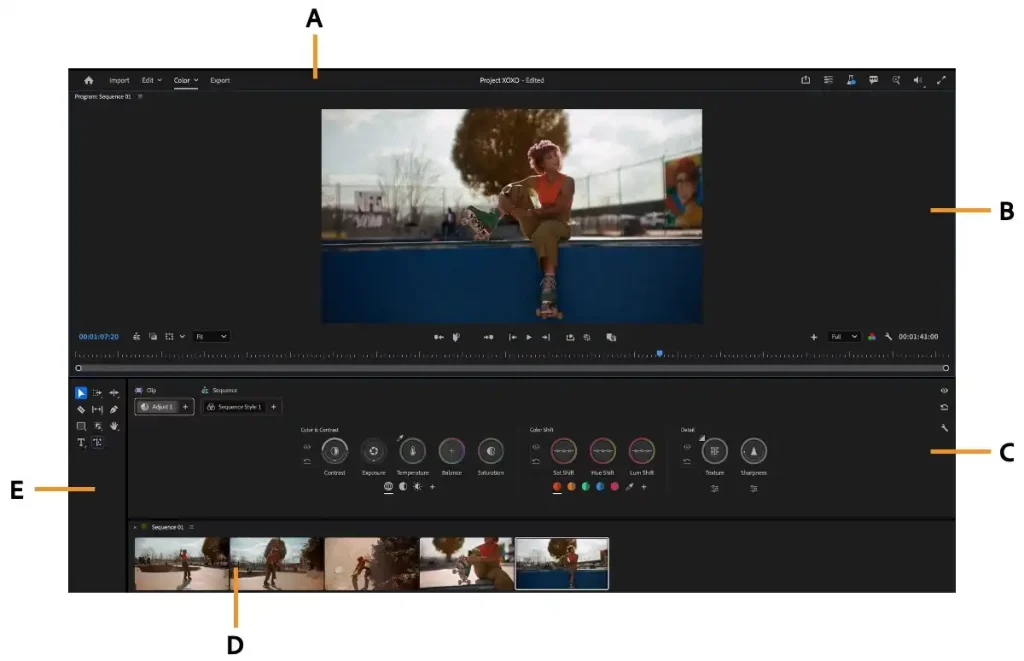Toggle Color Shift section visibility eye

coord(536,446)
